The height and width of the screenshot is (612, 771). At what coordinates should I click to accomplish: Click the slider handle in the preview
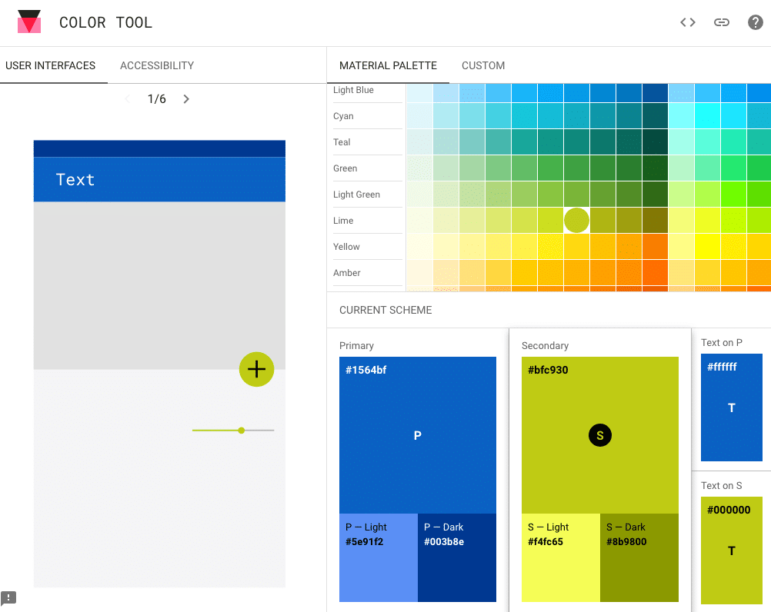241,430
